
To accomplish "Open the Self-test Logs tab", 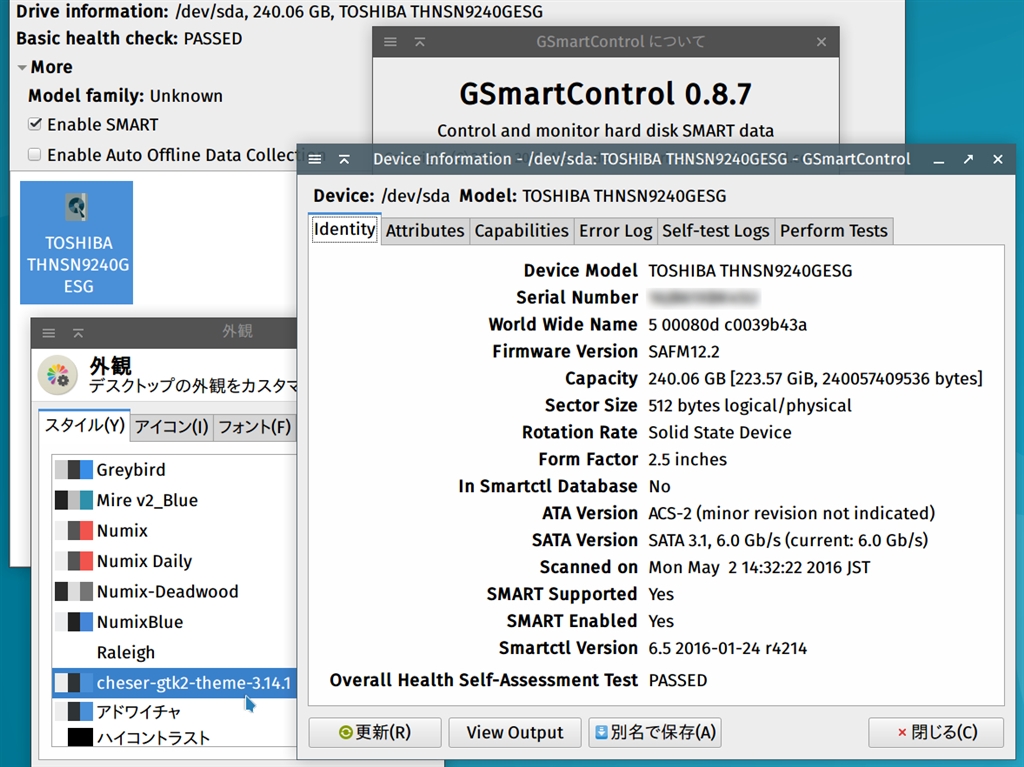I will [x=716, y=231].
